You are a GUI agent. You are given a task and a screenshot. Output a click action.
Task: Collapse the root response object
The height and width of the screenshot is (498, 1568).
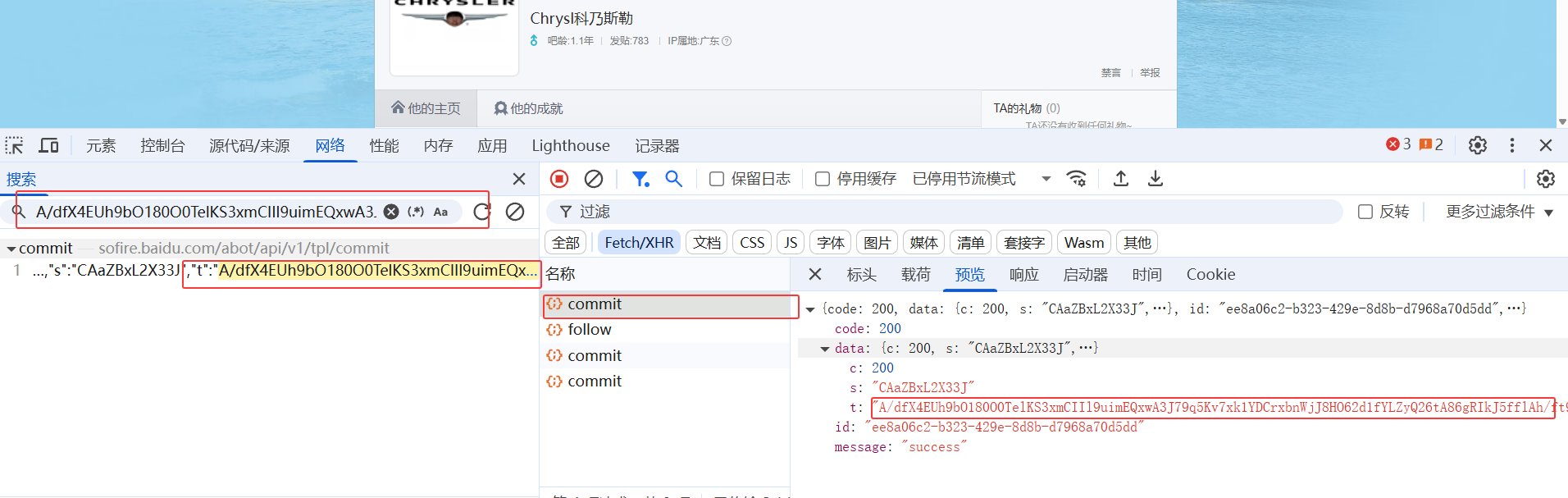point(810,309)
